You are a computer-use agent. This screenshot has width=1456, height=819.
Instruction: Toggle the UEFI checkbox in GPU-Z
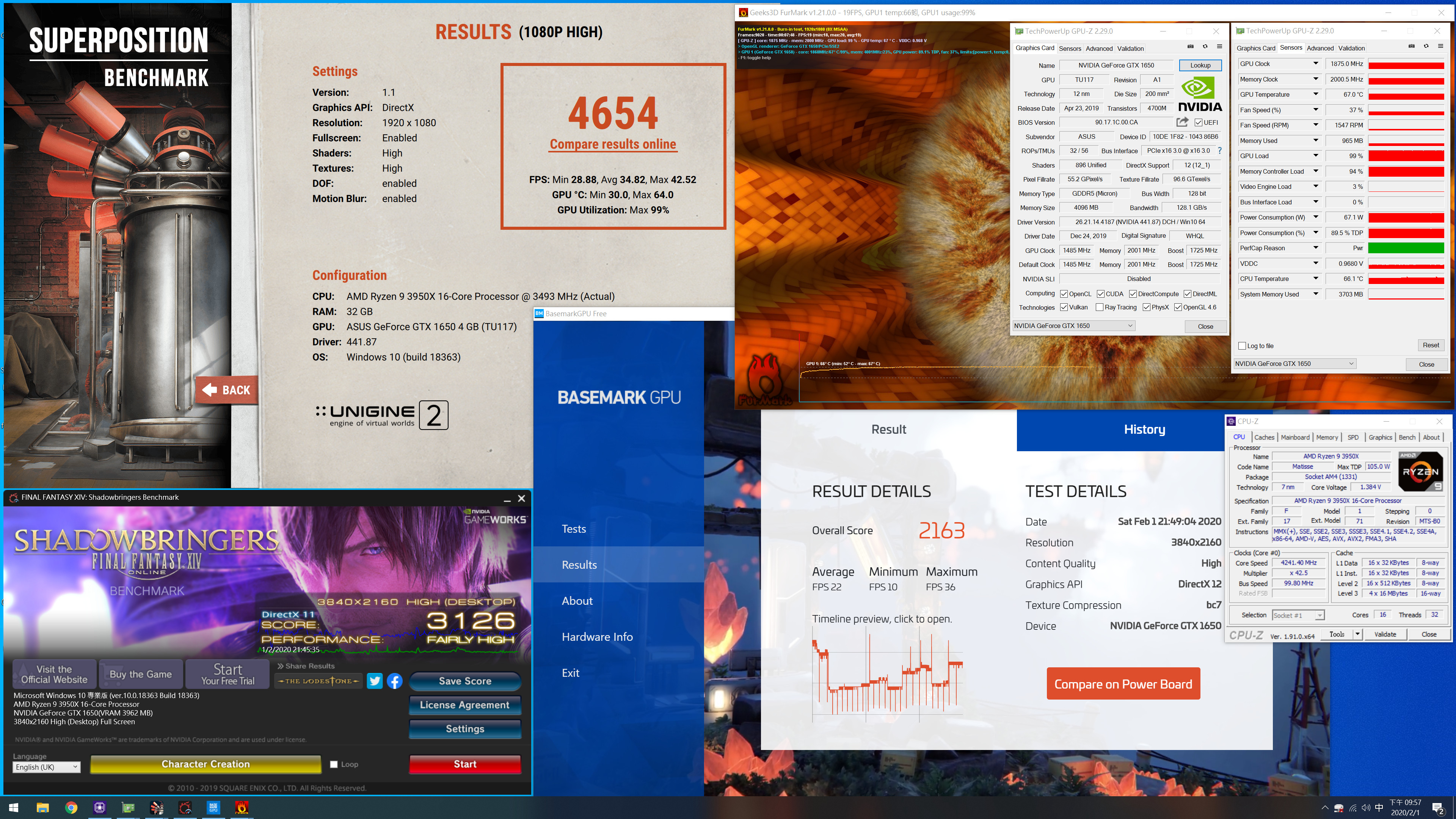(x=1198, y=122)
